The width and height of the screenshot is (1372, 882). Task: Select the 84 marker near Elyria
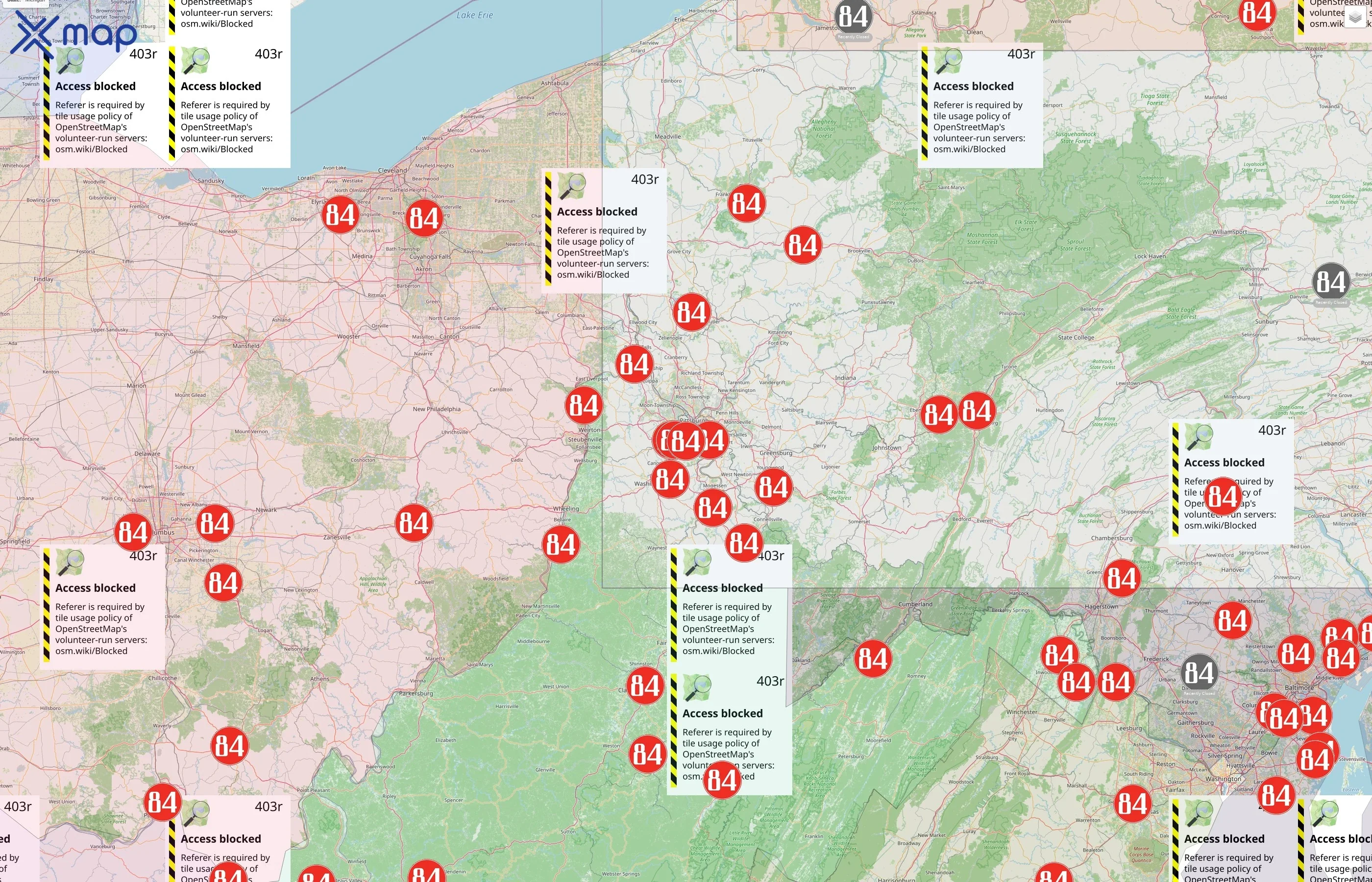pos(341,215)
